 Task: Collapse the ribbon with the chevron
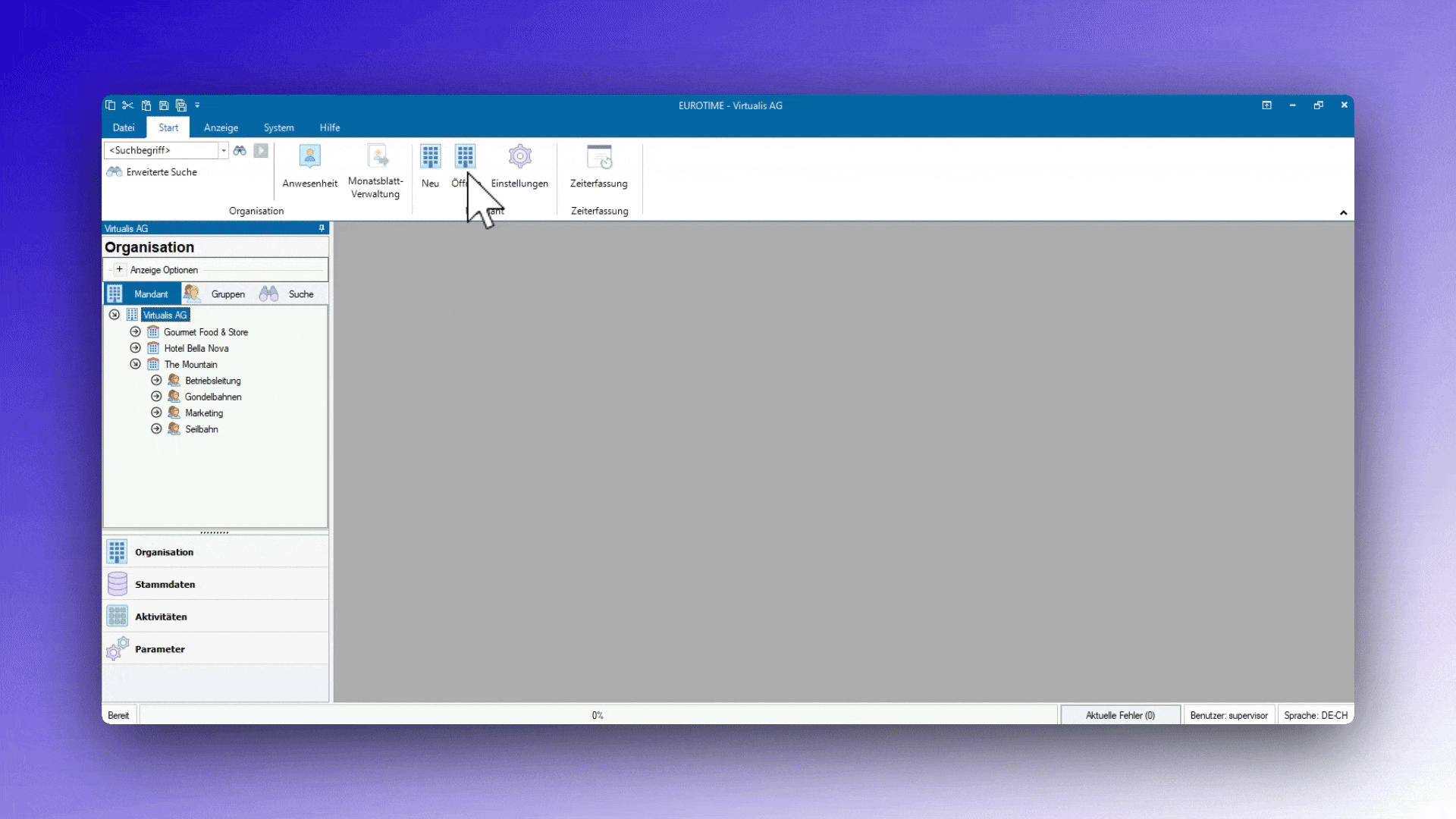pyautogui.click(x=1343, y=213)
